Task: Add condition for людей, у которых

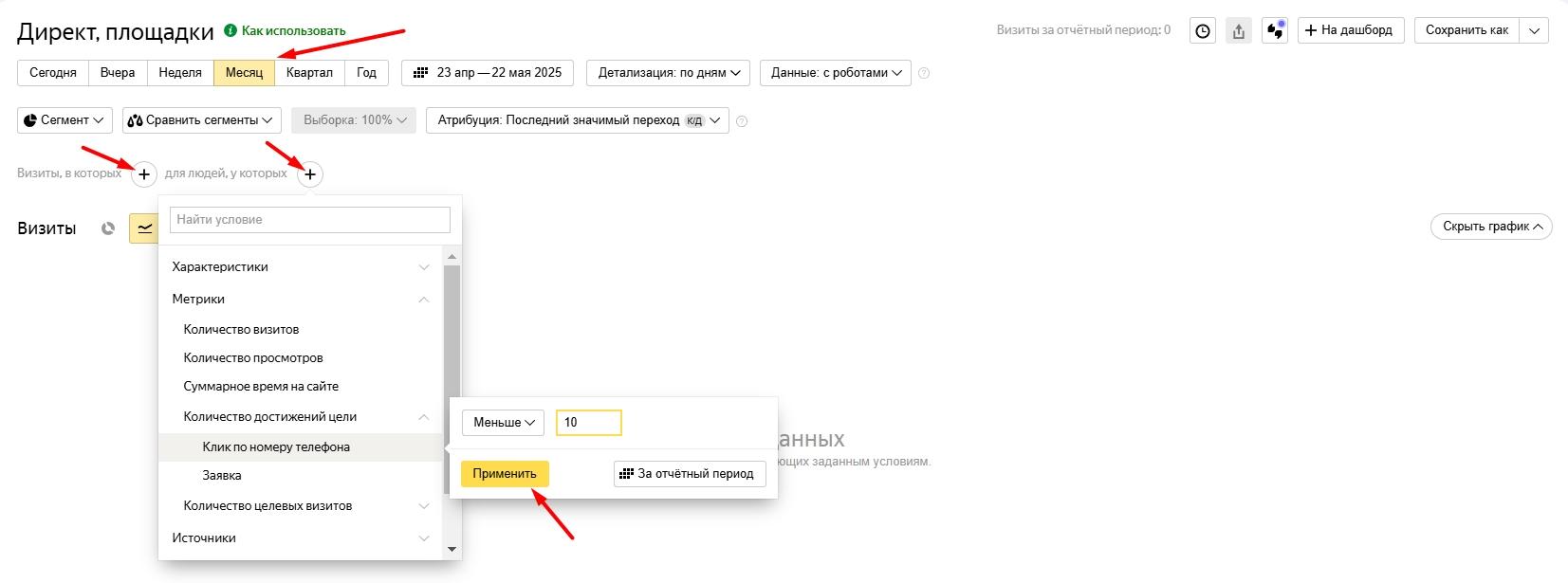Action: pyautogui.click(x=310, y=173)
